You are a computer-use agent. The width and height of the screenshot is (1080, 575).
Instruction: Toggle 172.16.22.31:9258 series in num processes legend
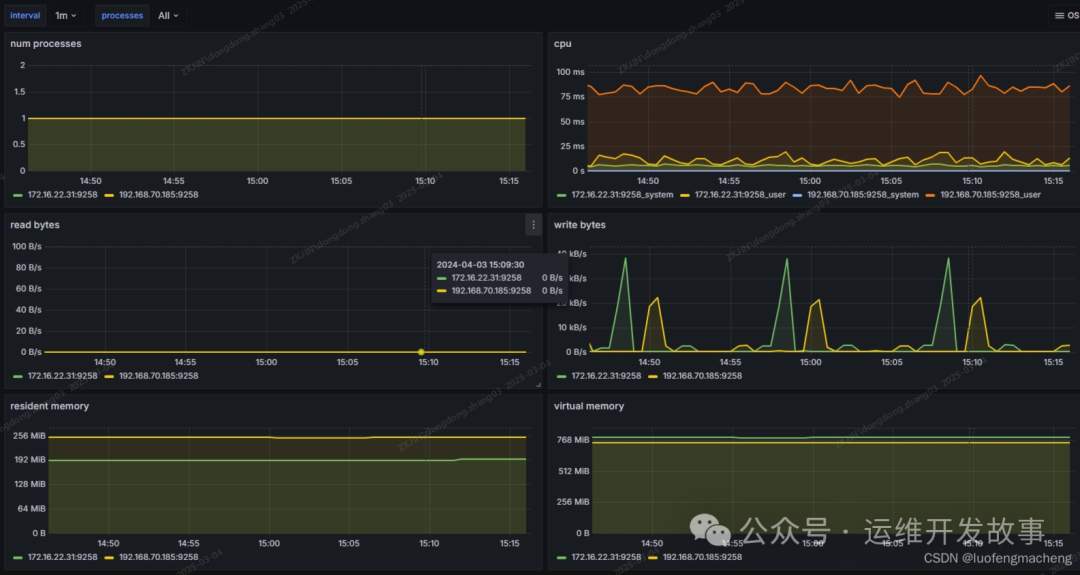62,195
